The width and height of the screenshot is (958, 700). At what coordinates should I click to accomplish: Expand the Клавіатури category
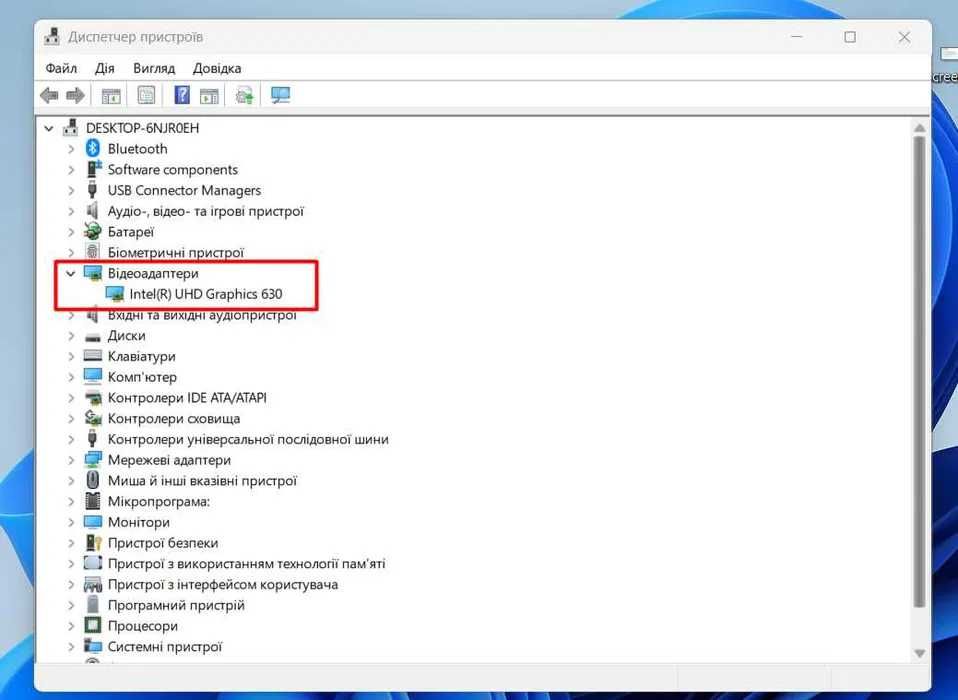[x=71, y=357]
